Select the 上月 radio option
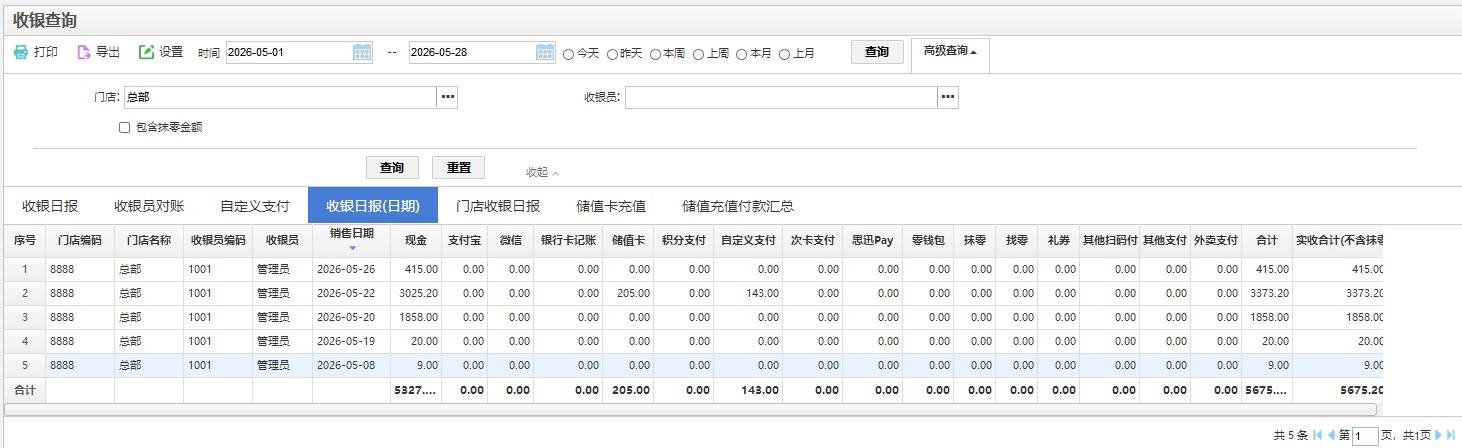 [x=785, y=54]
